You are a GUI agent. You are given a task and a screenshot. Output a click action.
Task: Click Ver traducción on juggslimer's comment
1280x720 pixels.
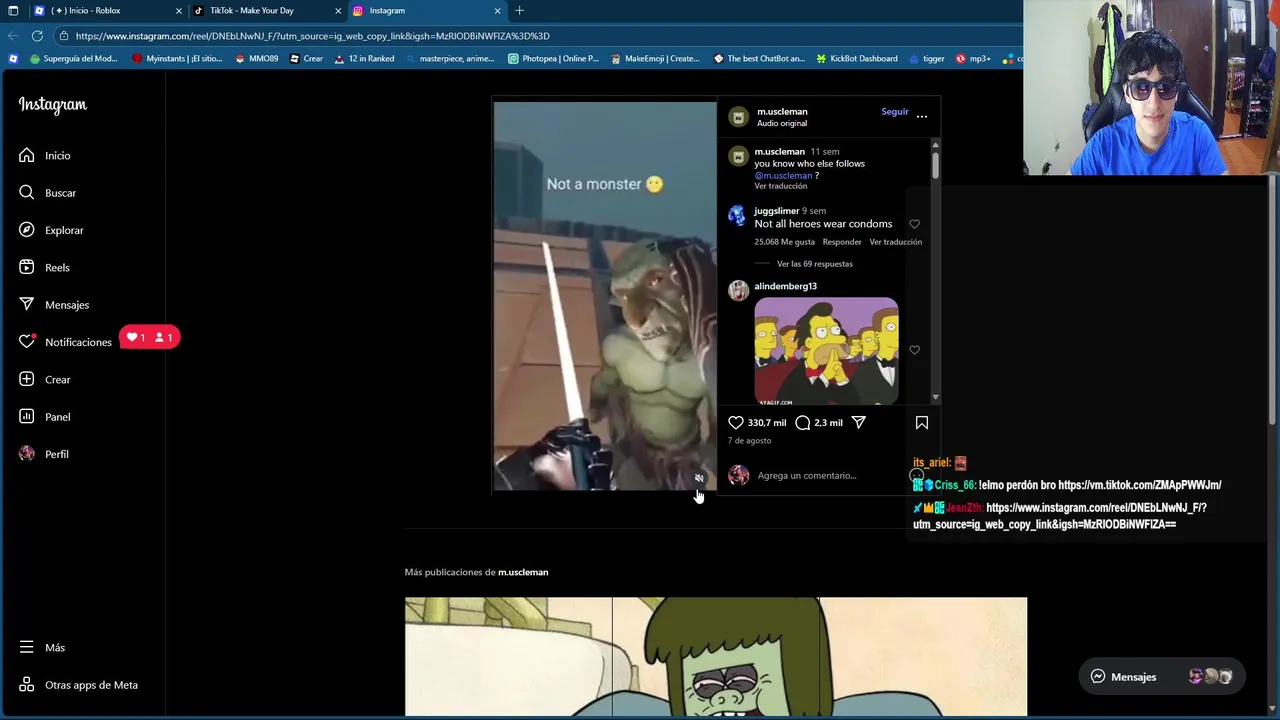point(896,242)
